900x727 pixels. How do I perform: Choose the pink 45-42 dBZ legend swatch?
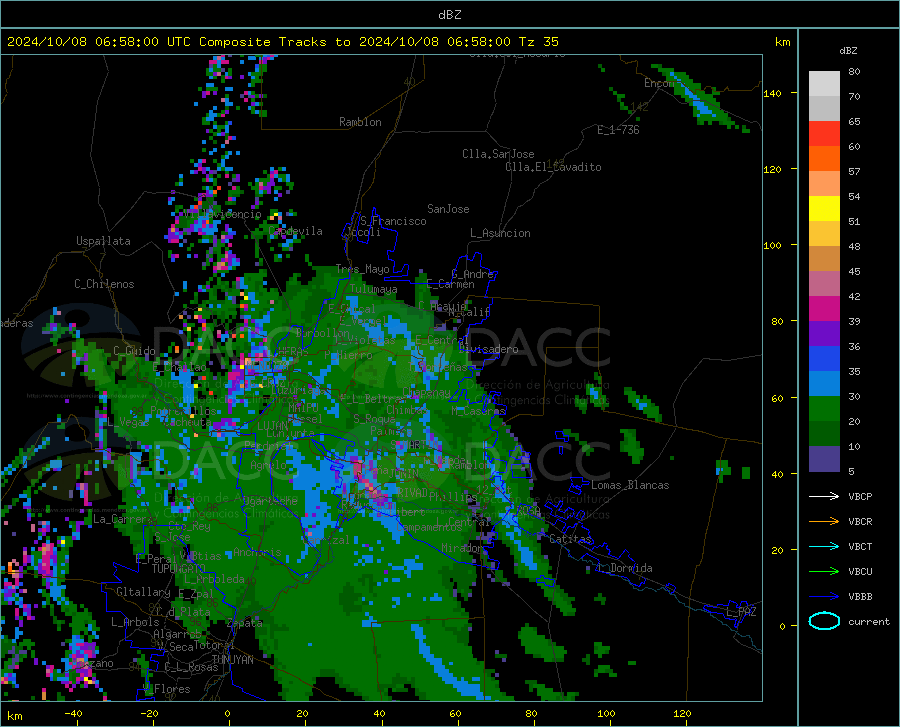(x=824, y=284)
